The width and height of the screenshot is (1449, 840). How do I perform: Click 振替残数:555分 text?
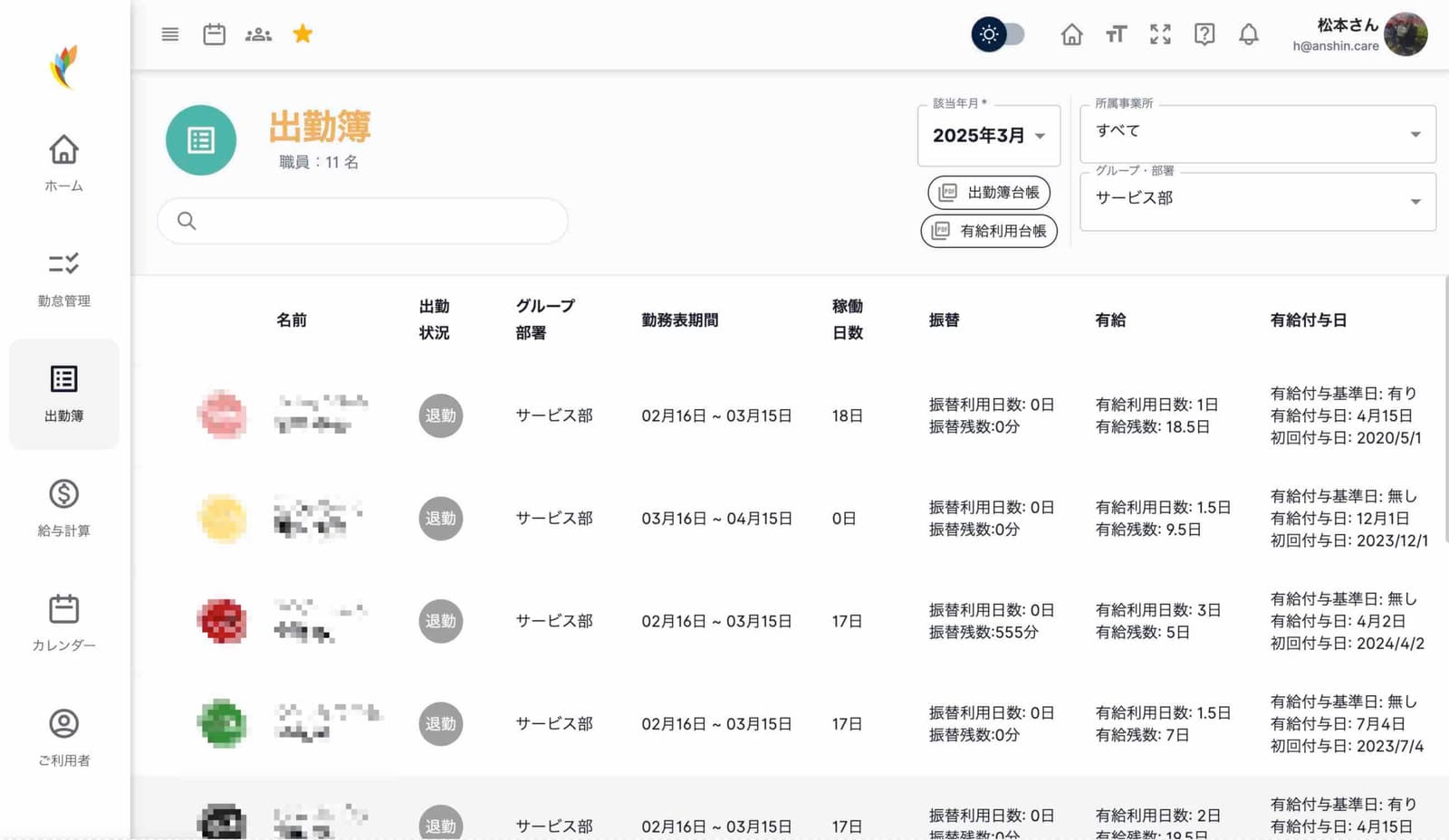984,632
